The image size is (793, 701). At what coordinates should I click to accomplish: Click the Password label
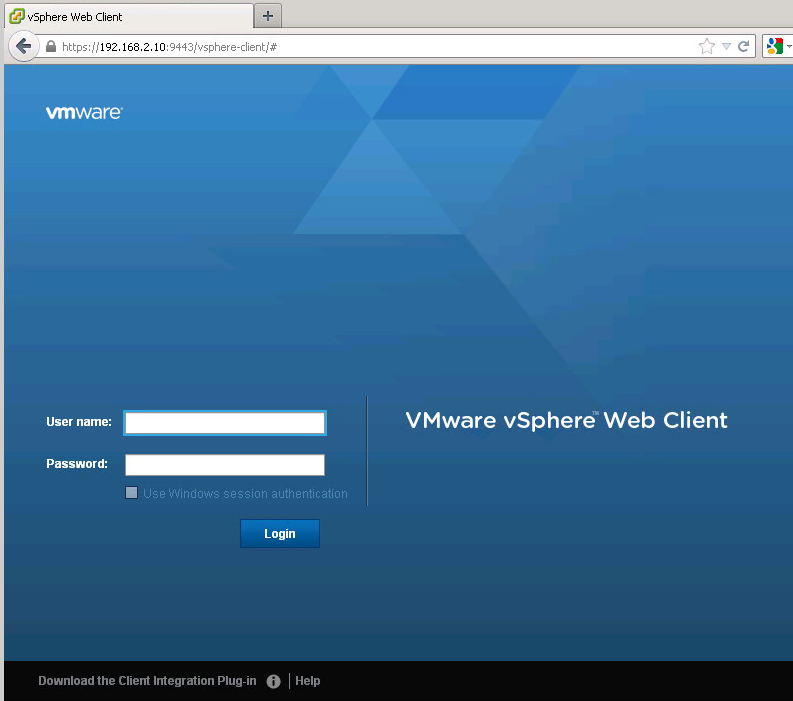click(x=77, y=464)
